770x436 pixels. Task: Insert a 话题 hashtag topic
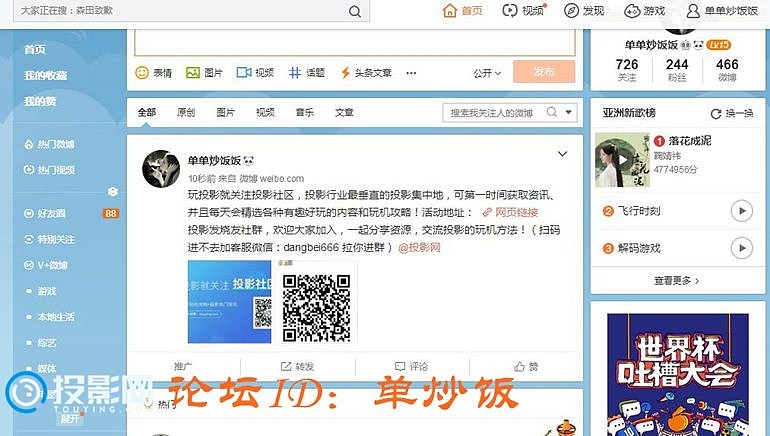tap(294, 73)
